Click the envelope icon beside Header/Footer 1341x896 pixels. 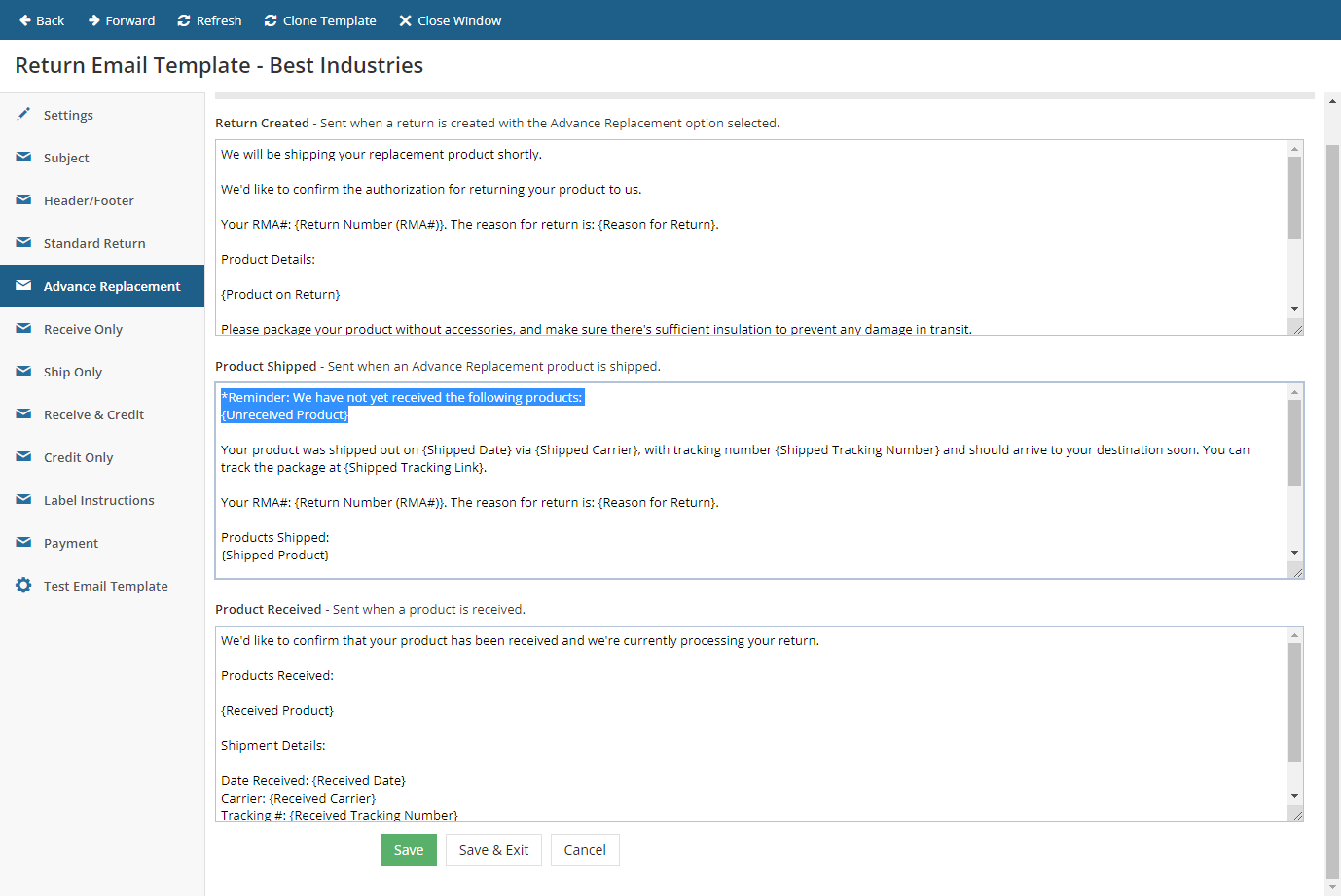tap(23, 199)
